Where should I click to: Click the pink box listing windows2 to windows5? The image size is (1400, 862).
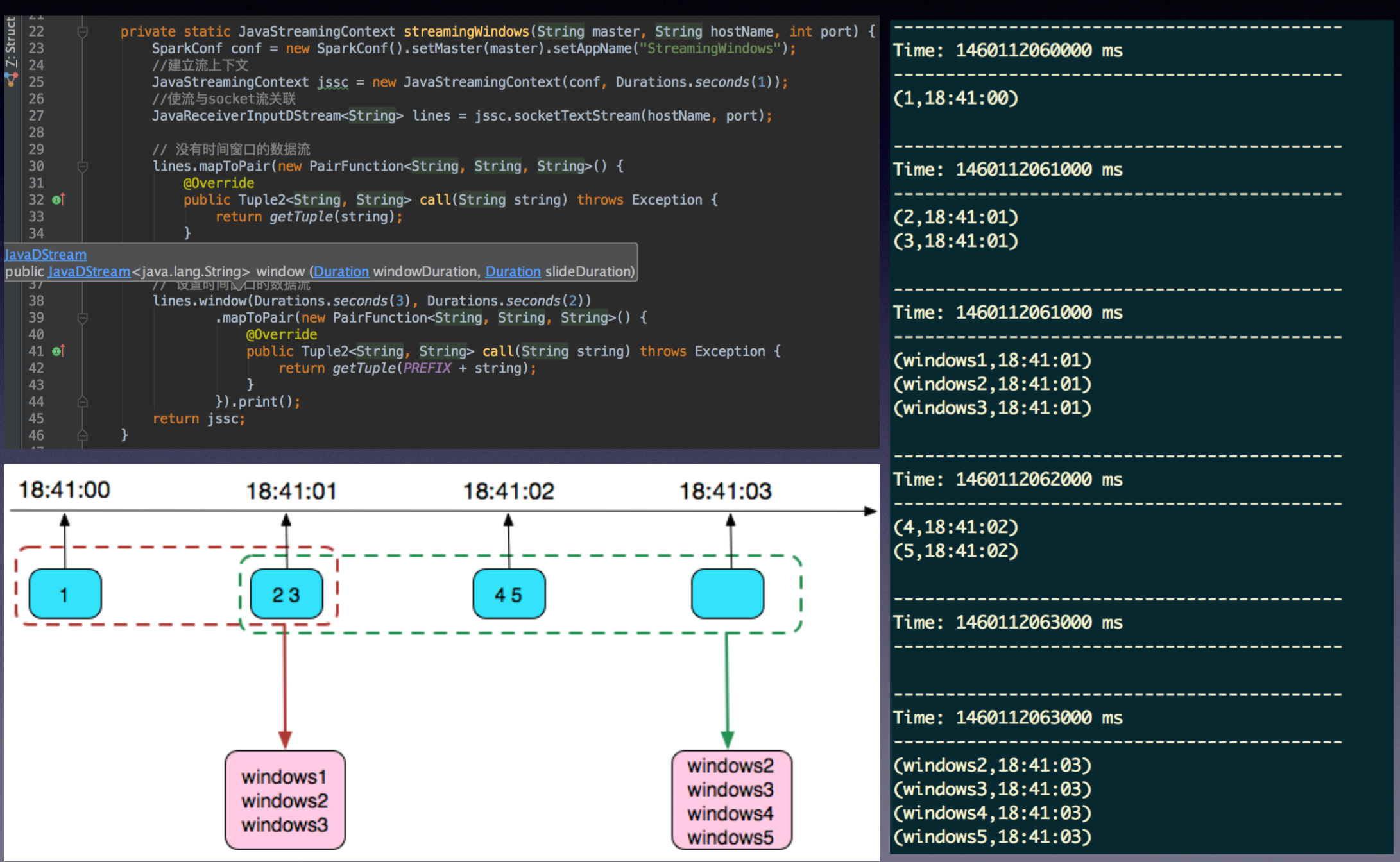(731, 800)
